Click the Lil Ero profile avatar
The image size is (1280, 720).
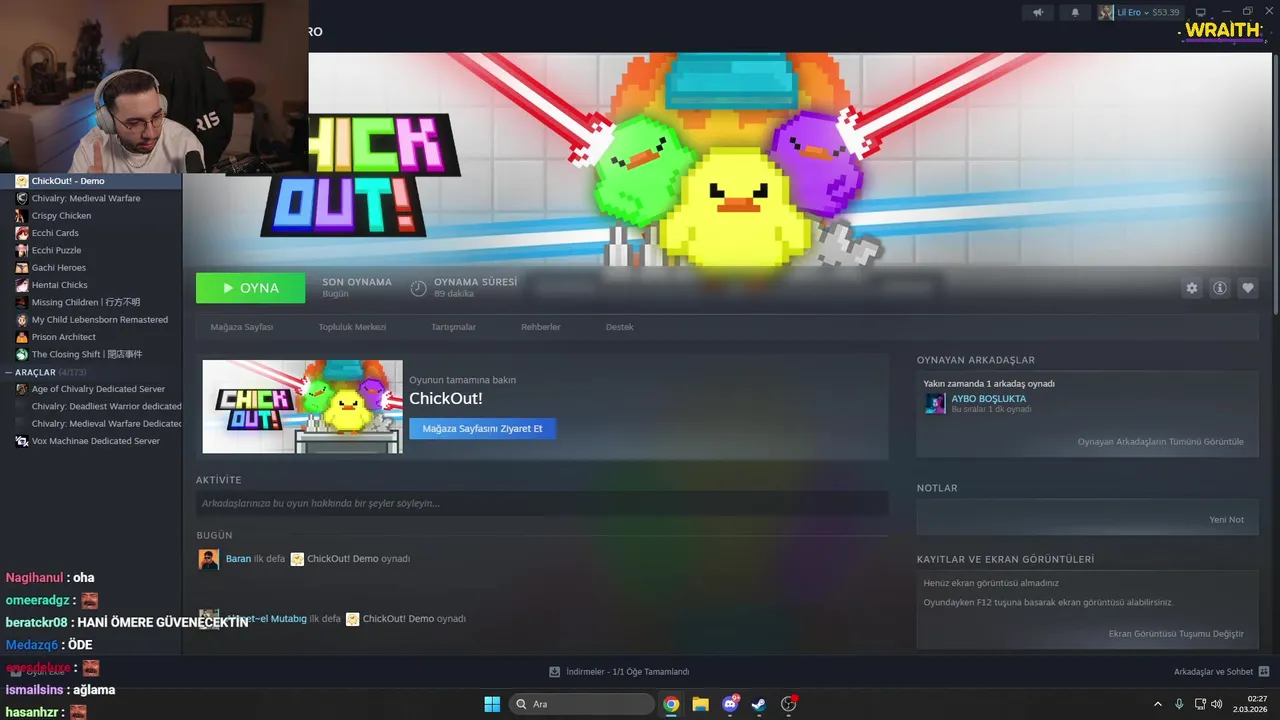[1106, 12]
